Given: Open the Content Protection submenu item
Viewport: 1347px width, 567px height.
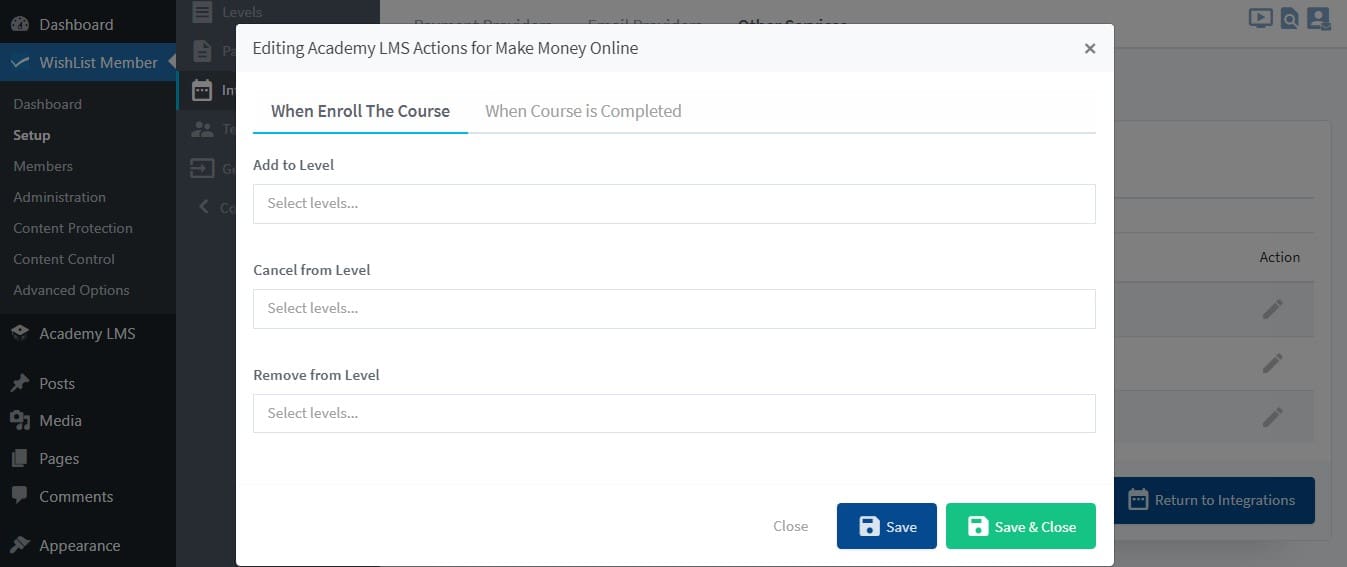Looking at the screenshot, I should (x=73, y=228).
